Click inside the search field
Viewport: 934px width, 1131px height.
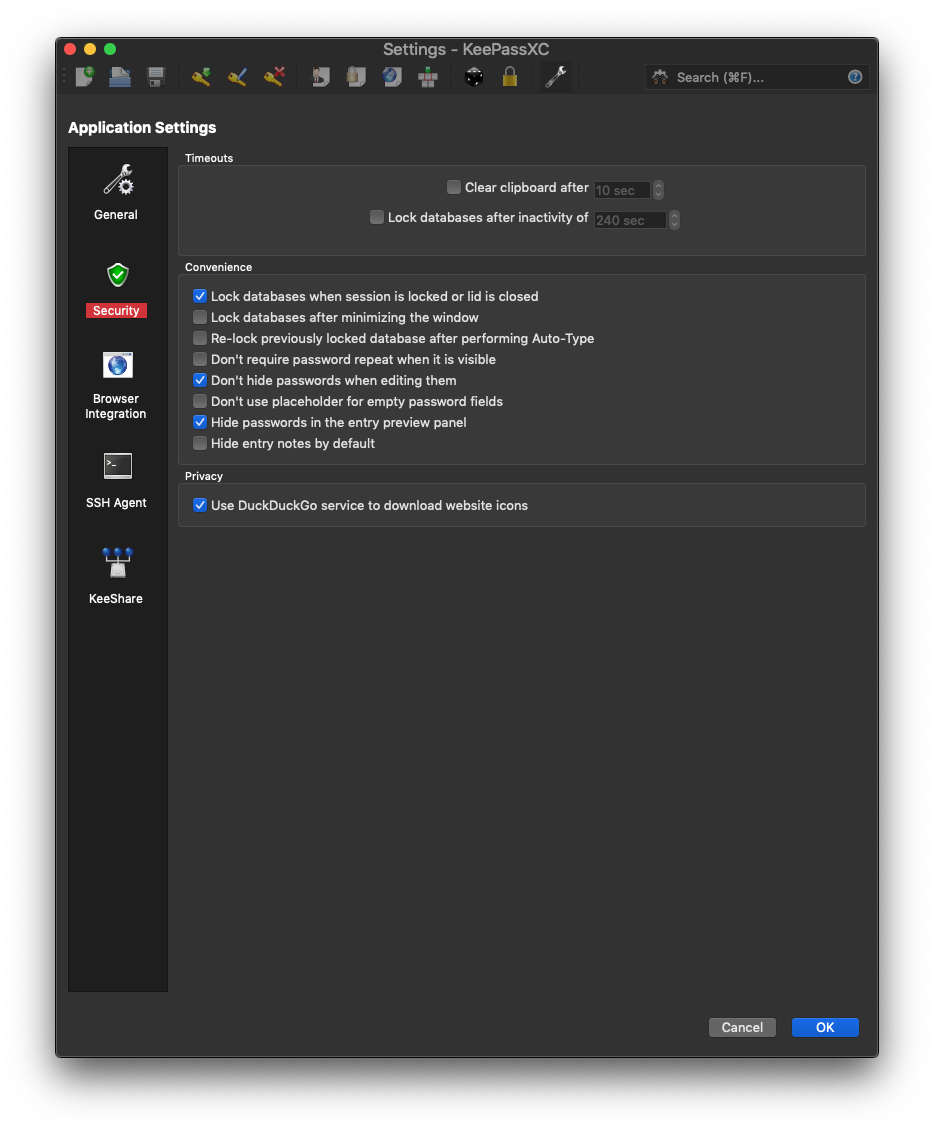pyautogui.click(x=750, y=77)
